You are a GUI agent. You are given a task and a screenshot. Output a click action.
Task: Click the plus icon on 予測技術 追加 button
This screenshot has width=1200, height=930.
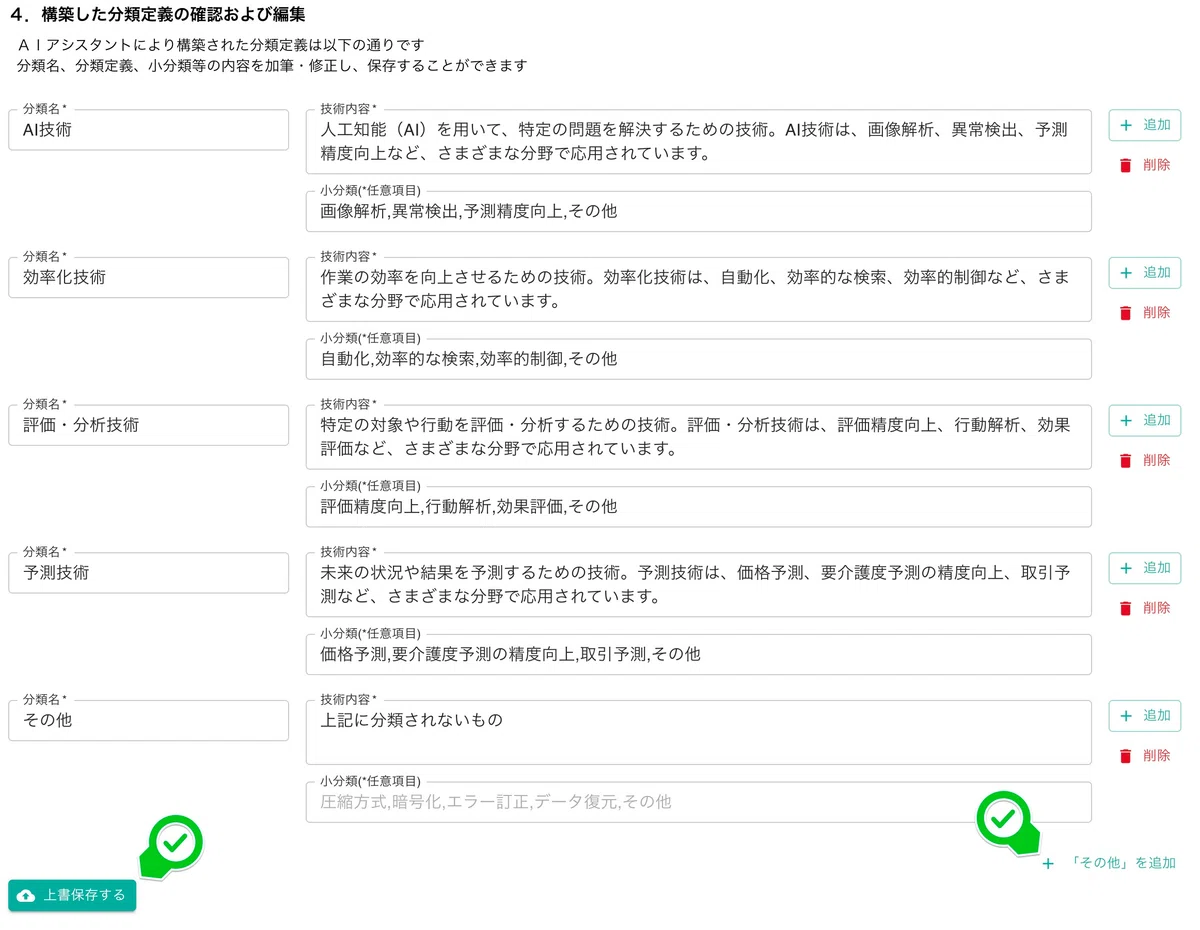[x=1126, y=568]
